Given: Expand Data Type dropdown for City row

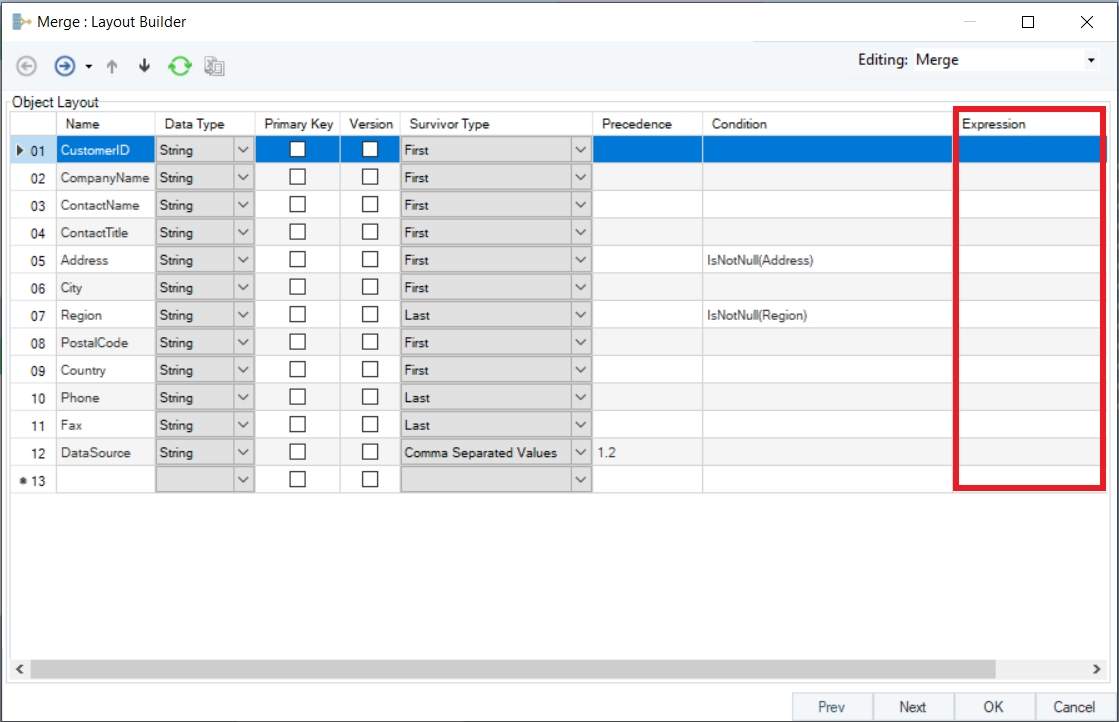Looking at the screenshot, I should (x=244, y=287).
